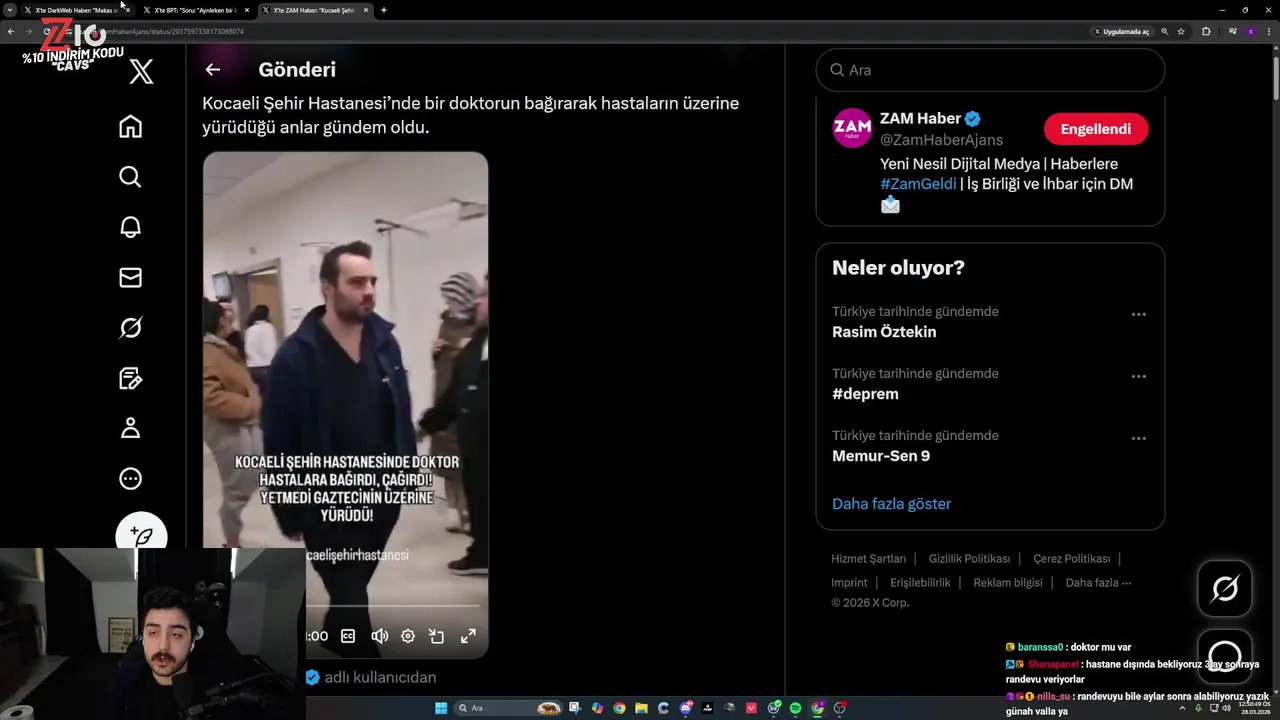Open ZAM Haber profile avatar
The width and height of the screenshot is (1280, 720).
852,128
